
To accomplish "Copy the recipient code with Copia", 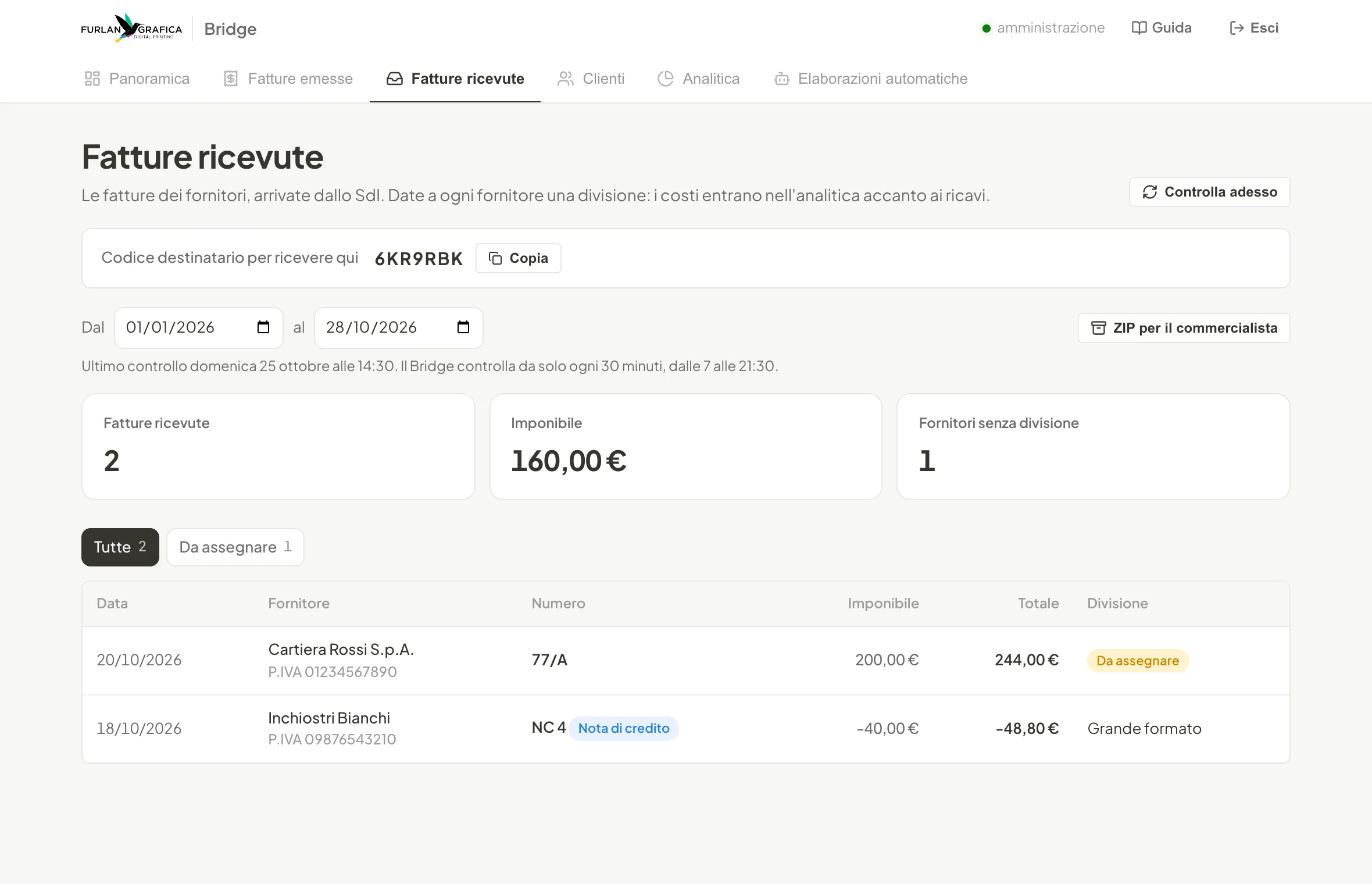I will (519, 258).
